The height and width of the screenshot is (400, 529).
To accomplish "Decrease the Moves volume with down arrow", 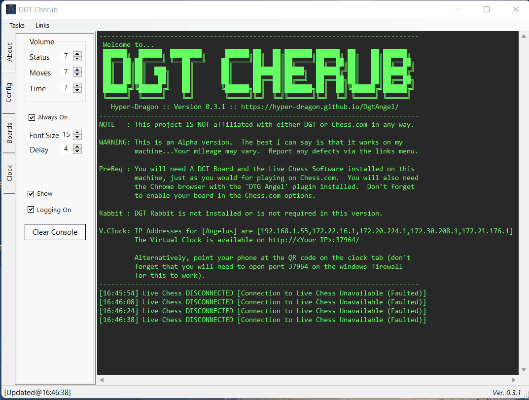I will [77, 74].
